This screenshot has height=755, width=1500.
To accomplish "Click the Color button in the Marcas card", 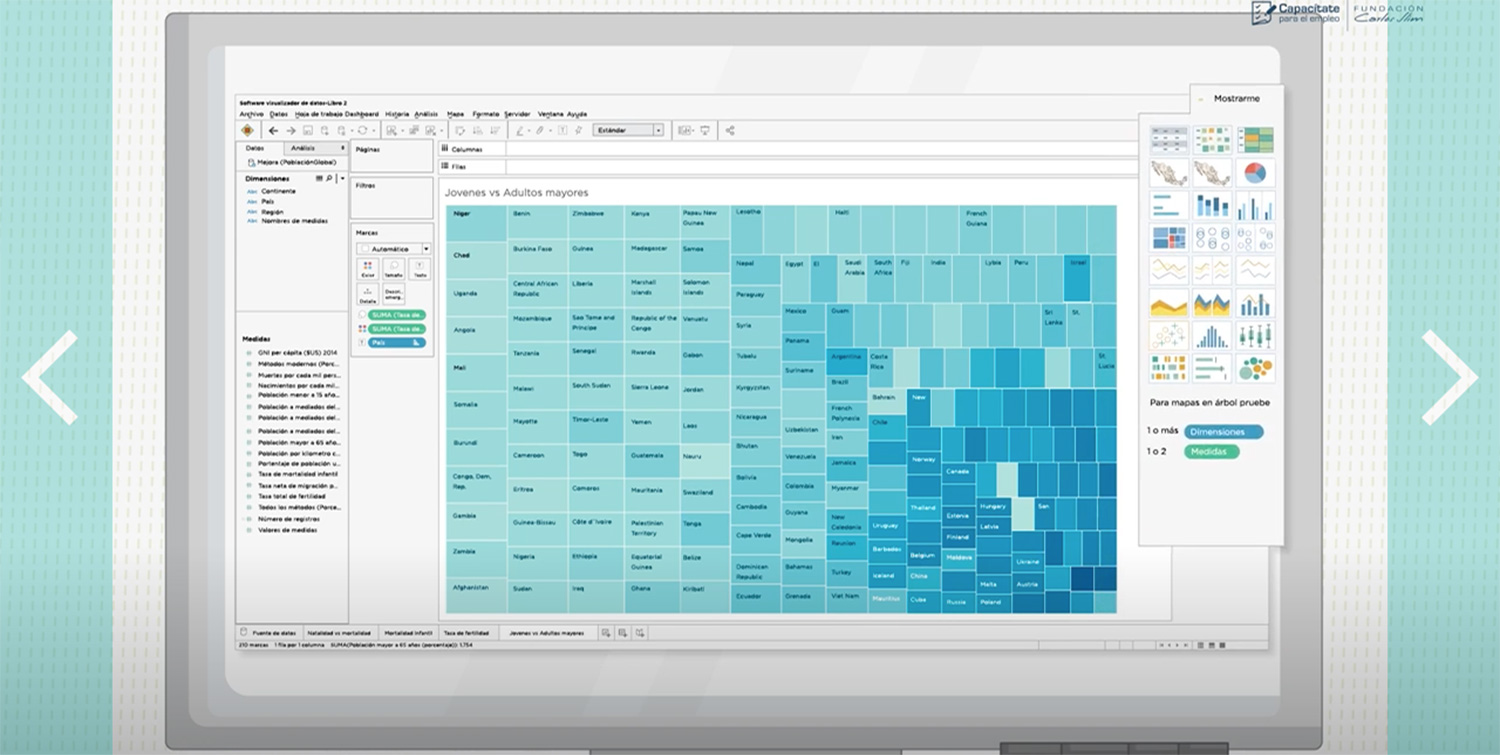I will pyautogui.click(x=368, y=269).
